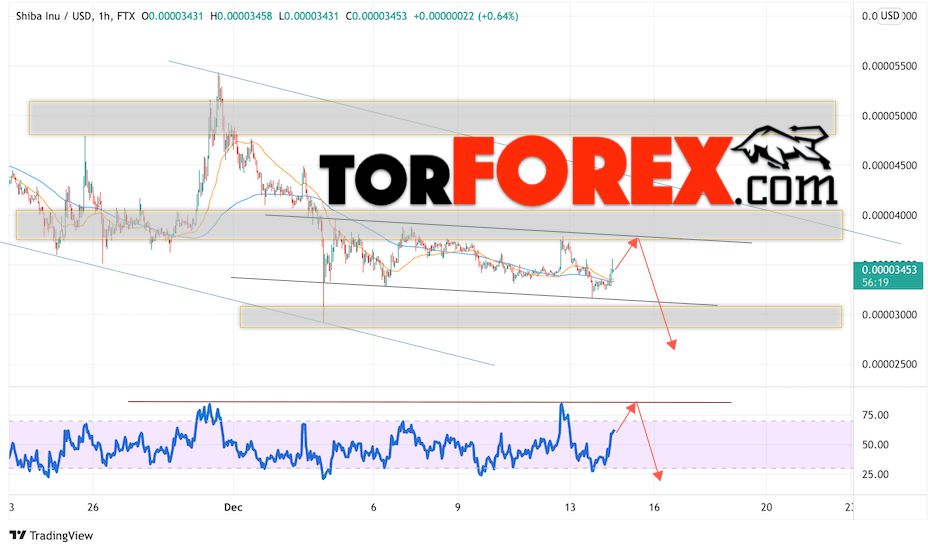The height and width of the screenshot is (551, 936).
Task: Click the low value L0.00003431
Action: click(308, 17)
